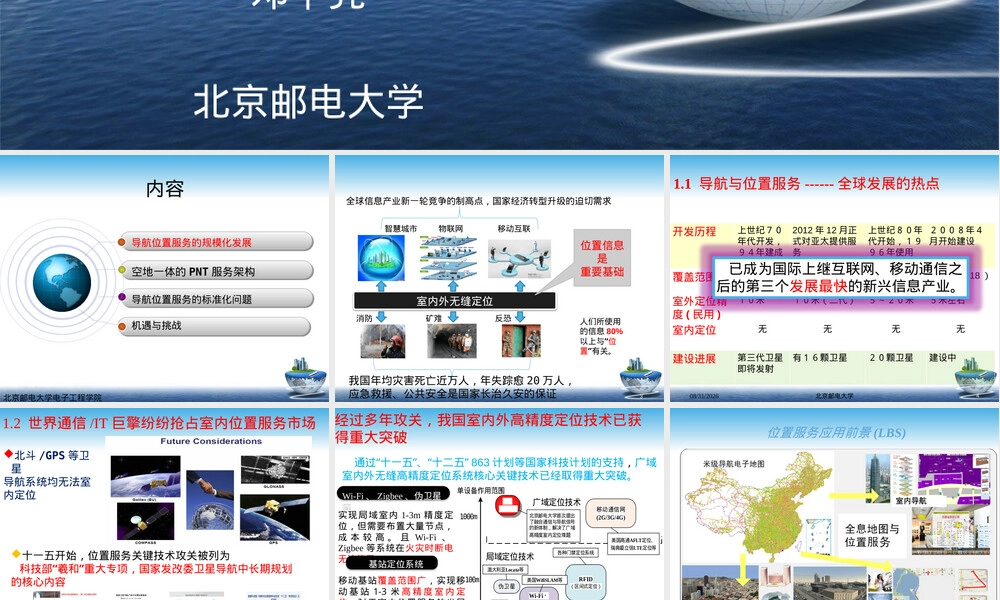Click the red printer-like device icon
1000x600 pixels.
coord(508,507)
